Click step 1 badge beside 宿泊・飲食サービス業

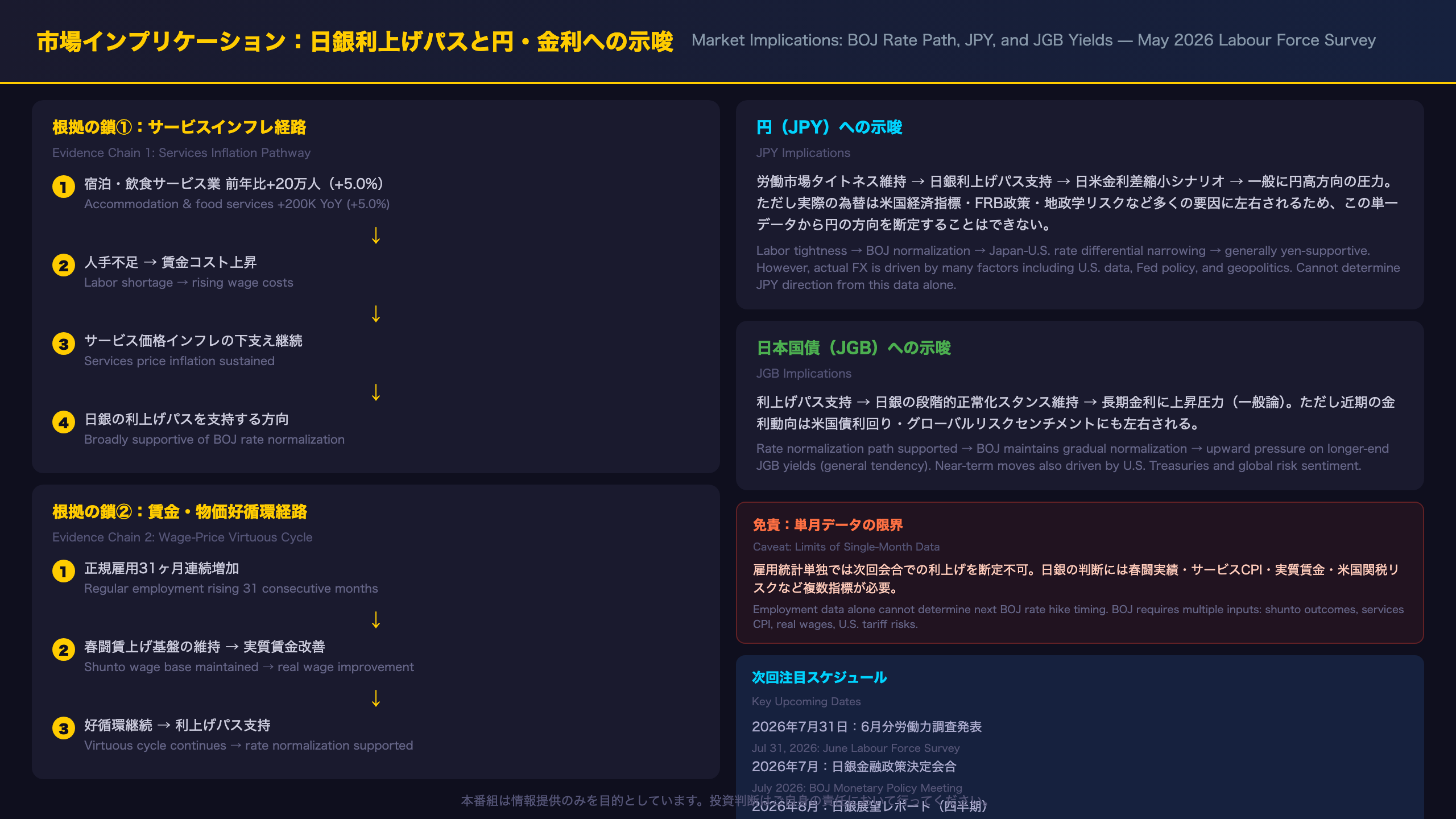pyautogui.click(x=64, y=187)
